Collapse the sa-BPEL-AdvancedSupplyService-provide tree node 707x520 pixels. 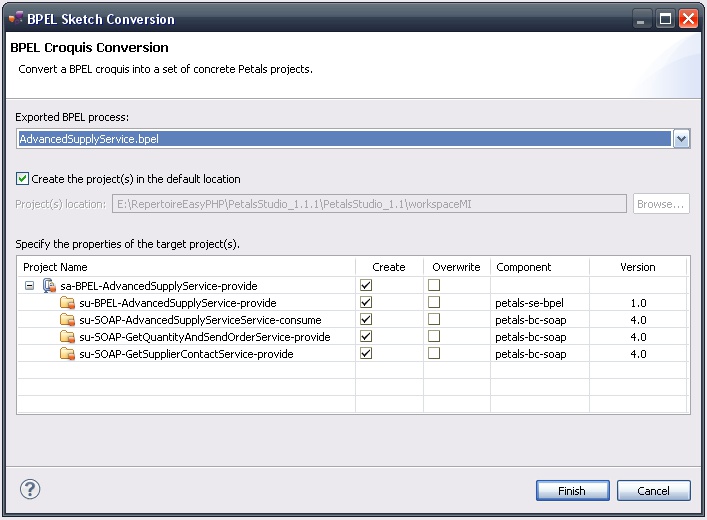point(30,286)
